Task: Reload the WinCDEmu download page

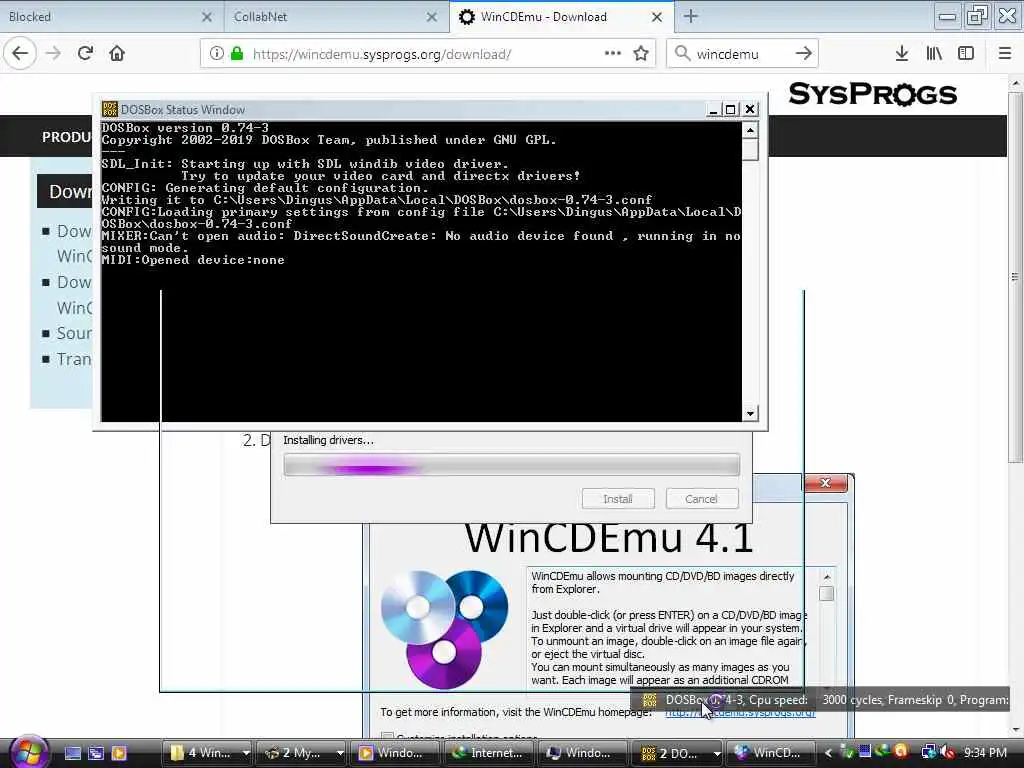Action: tap(85, 54)
